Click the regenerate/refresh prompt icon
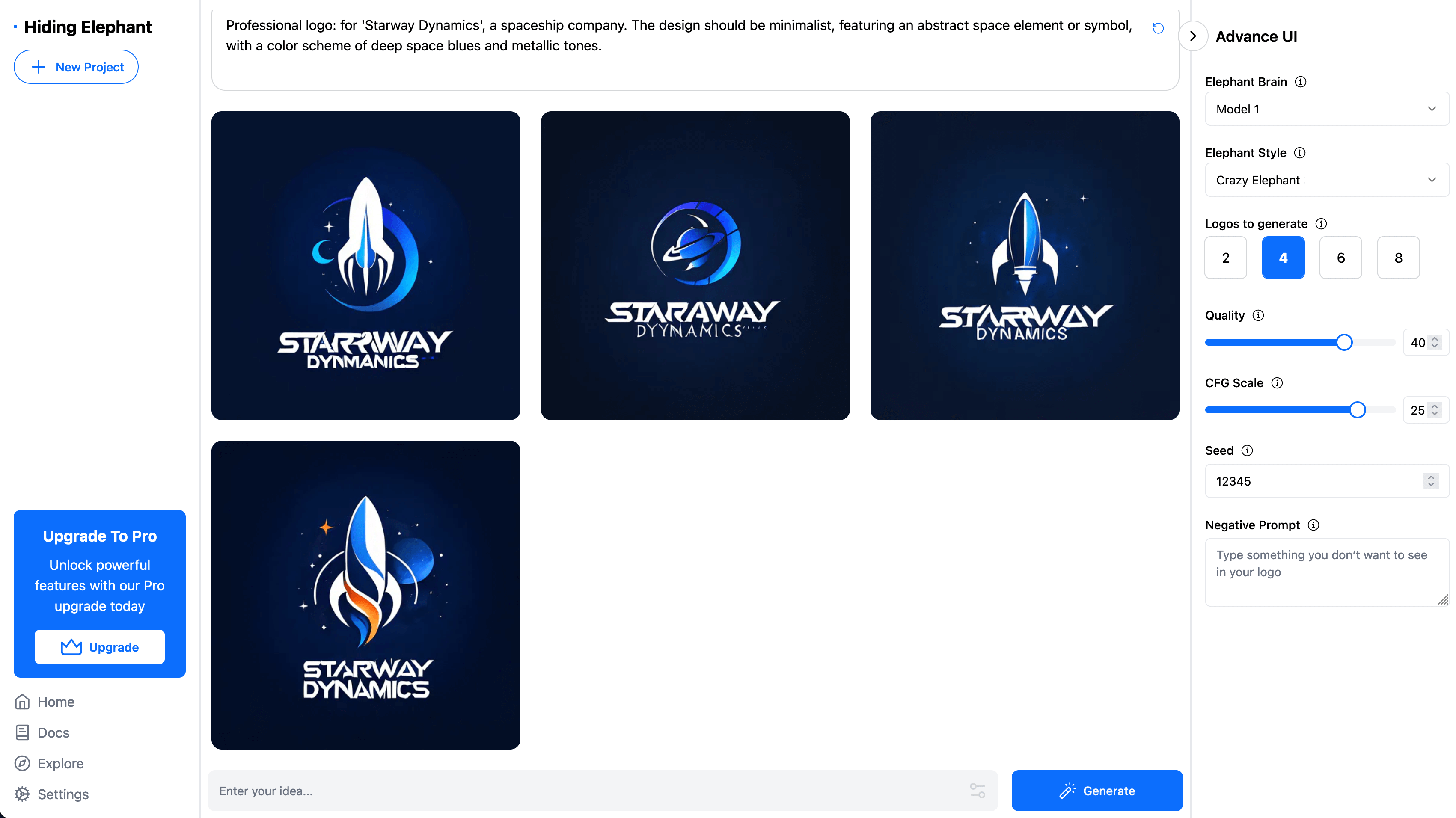This screenshot has height=818, width=1456. (x=1158, y=28)
